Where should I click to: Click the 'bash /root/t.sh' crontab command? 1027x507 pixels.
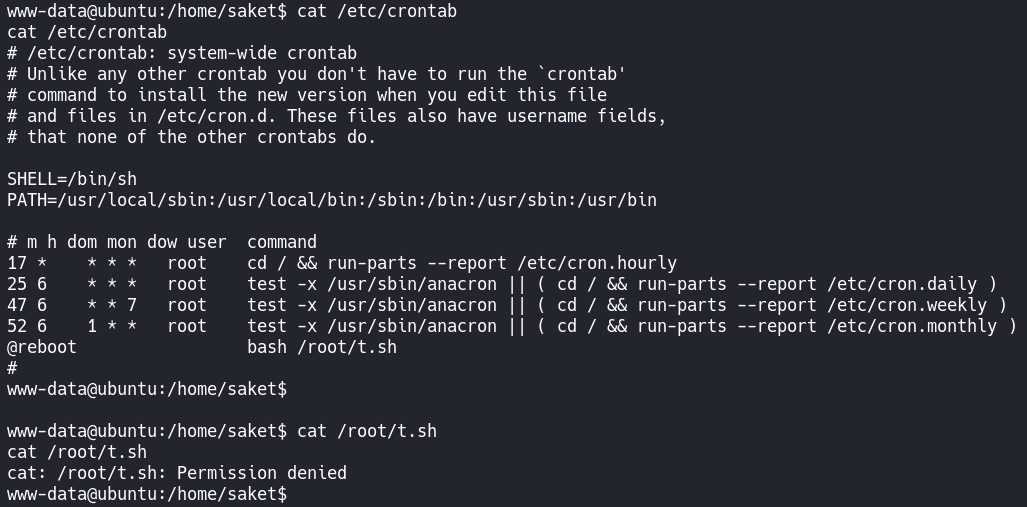coord(321,347)
